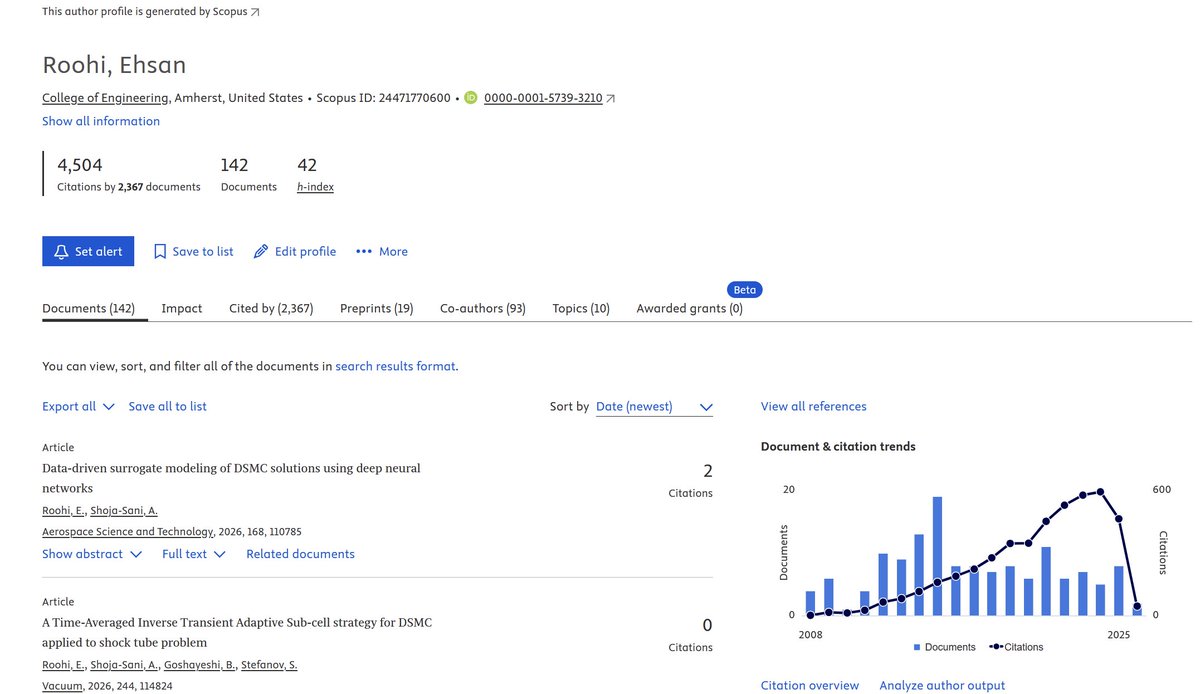Click the tallest blue bar in chart
The image size is (1200, 694).
click(x=937, y=556)
